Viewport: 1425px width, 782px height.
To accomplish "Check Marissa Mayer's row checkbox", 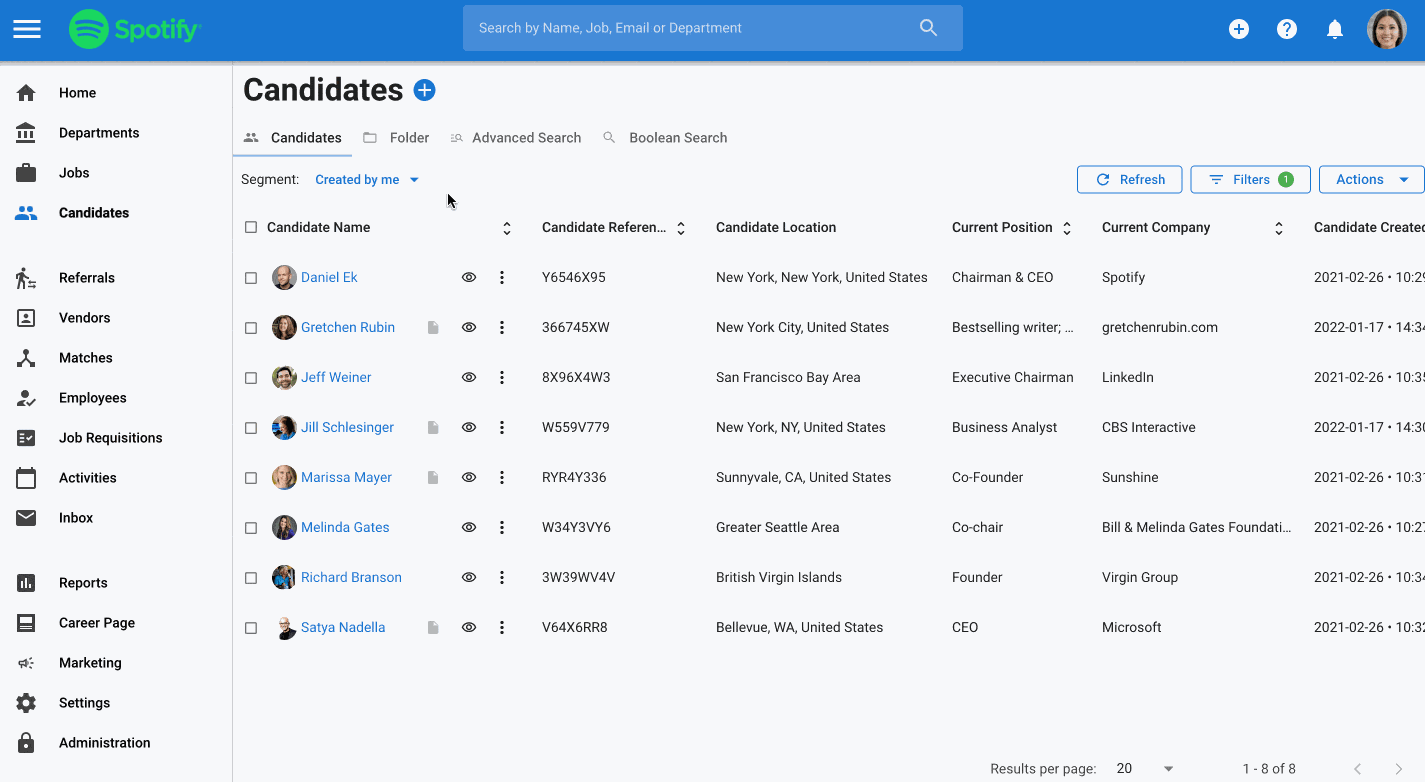I will coord(251,478).
